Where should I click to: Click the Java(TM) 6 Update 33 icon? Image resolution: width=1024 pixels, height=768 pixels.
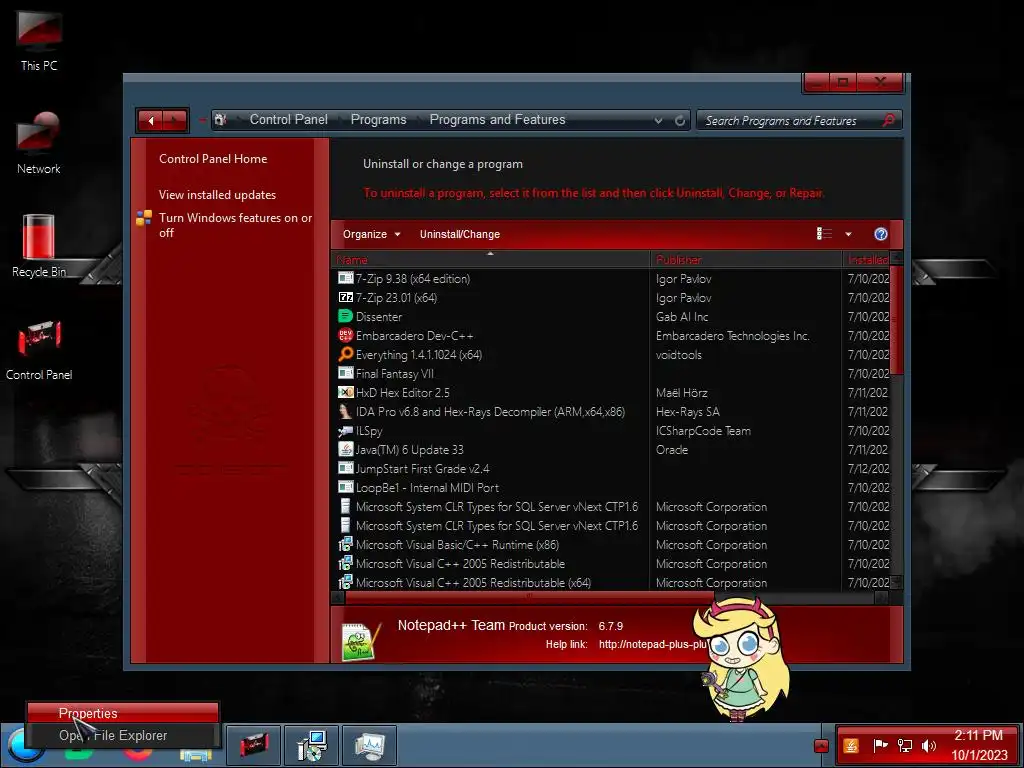pos(345,449)
